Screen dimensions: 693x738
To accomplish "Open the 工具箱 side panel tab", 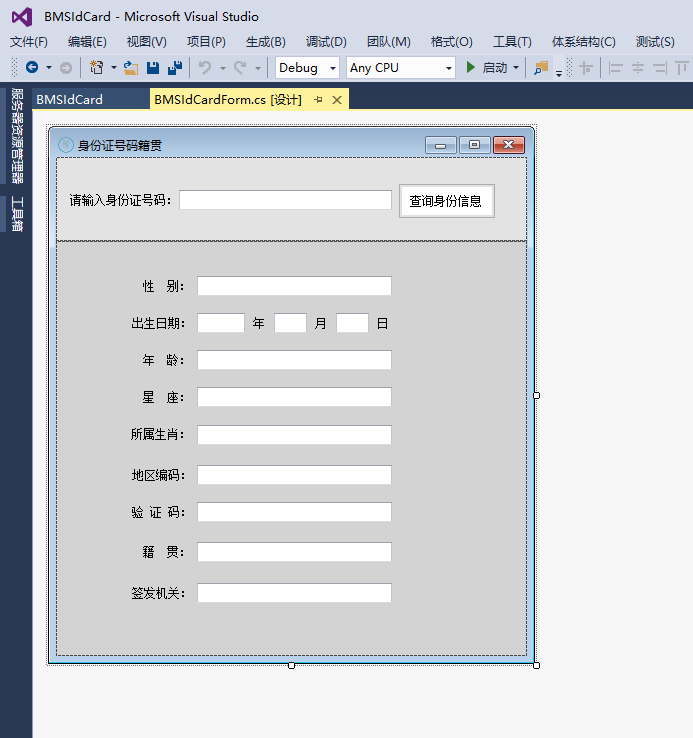I will (x=17, y=214).
